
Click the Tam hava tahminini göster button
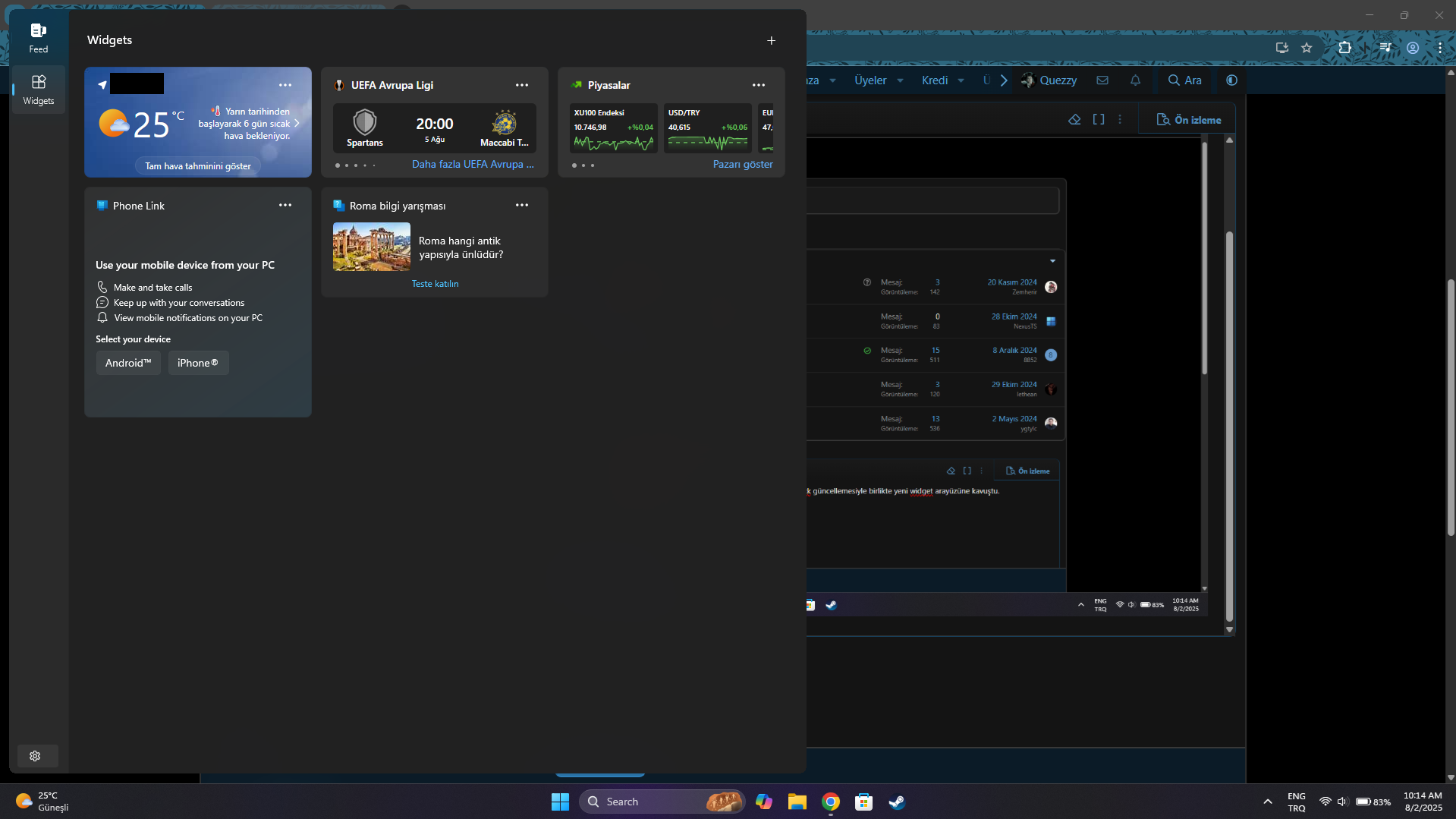click(x=198, y=166)
